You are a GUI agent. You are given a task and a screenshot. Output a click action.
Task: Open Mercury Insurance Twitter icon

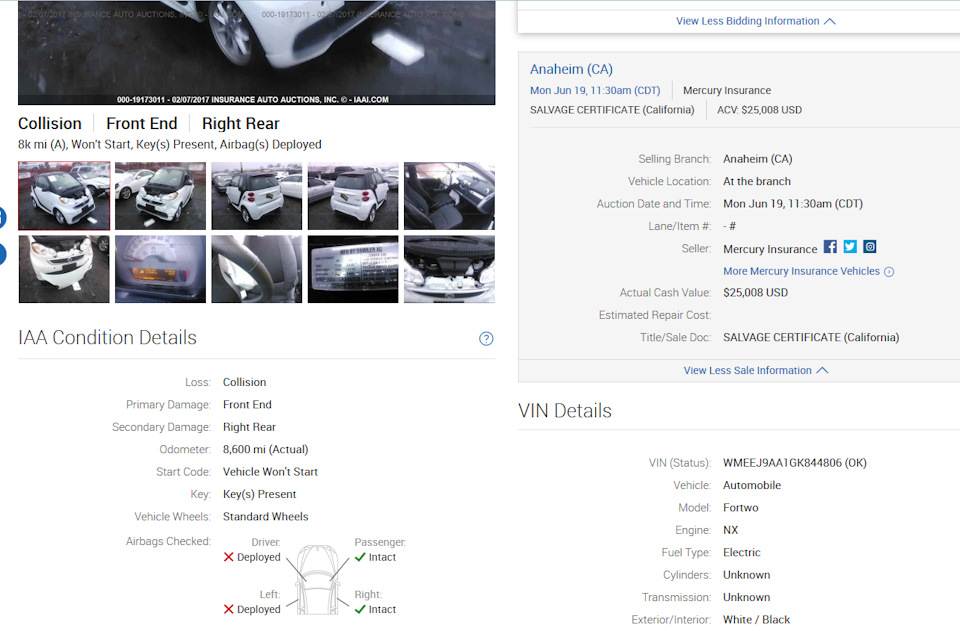(x=850, y=247)
